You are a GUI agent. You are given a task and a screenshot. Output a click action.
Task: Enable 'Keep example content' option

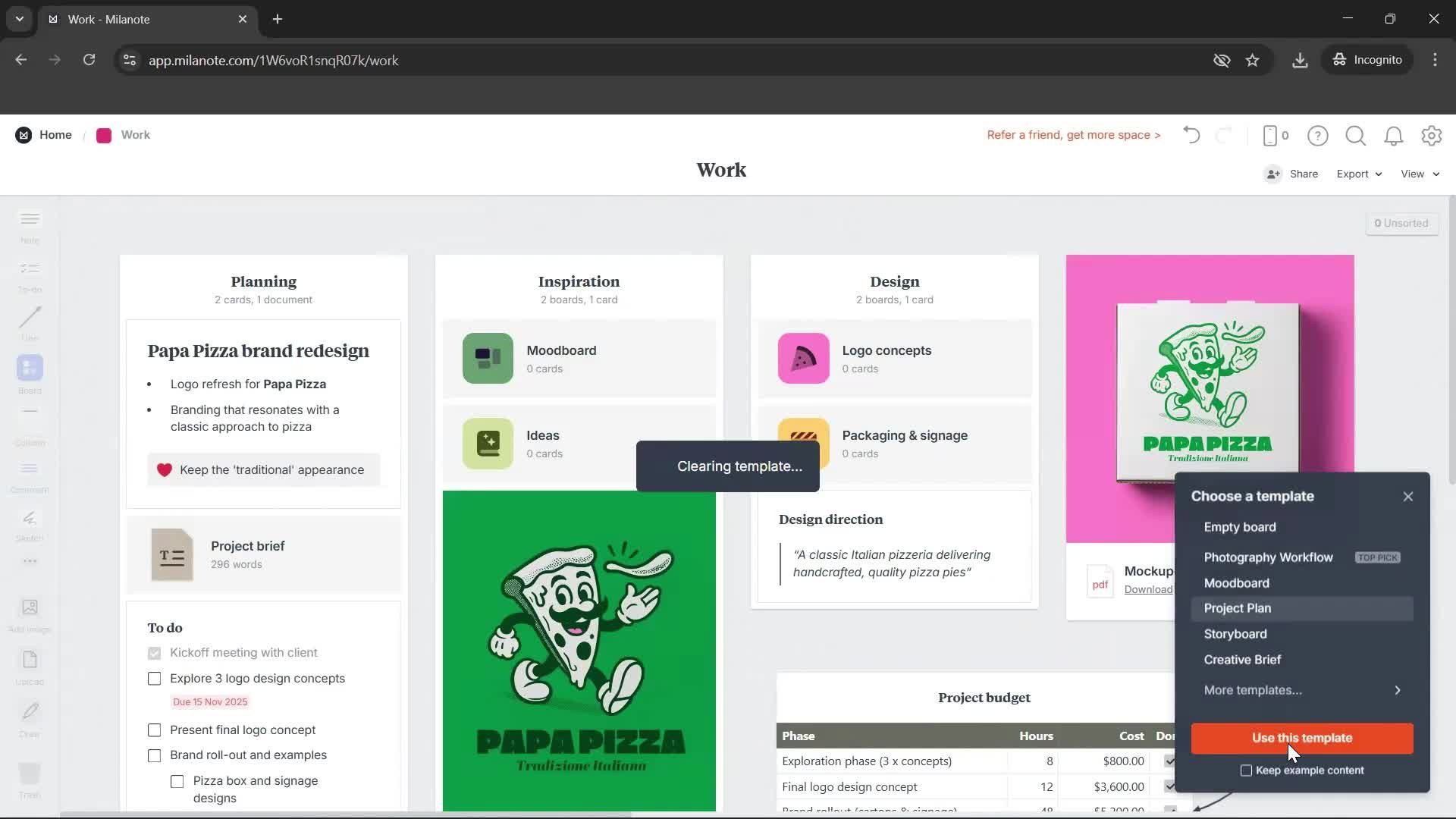coord(1246,770)
